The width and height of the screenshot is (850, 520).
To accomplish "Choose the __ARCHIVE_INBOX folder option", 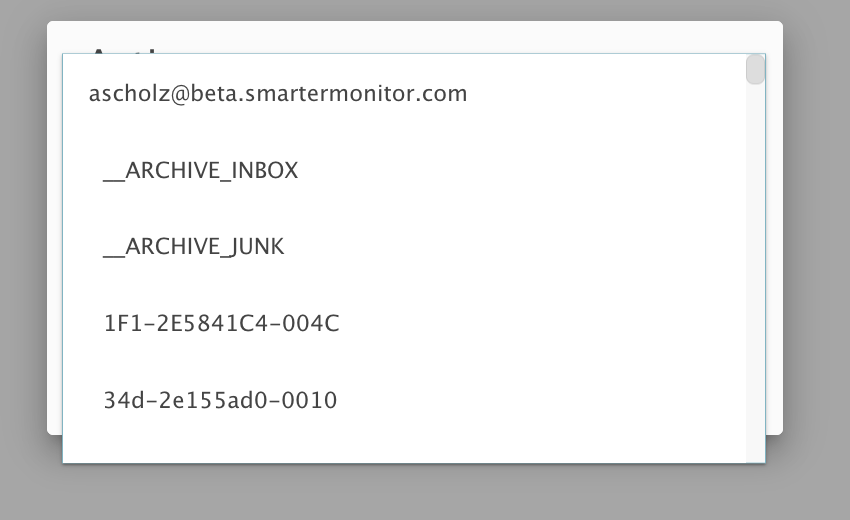I will point(200,171).
